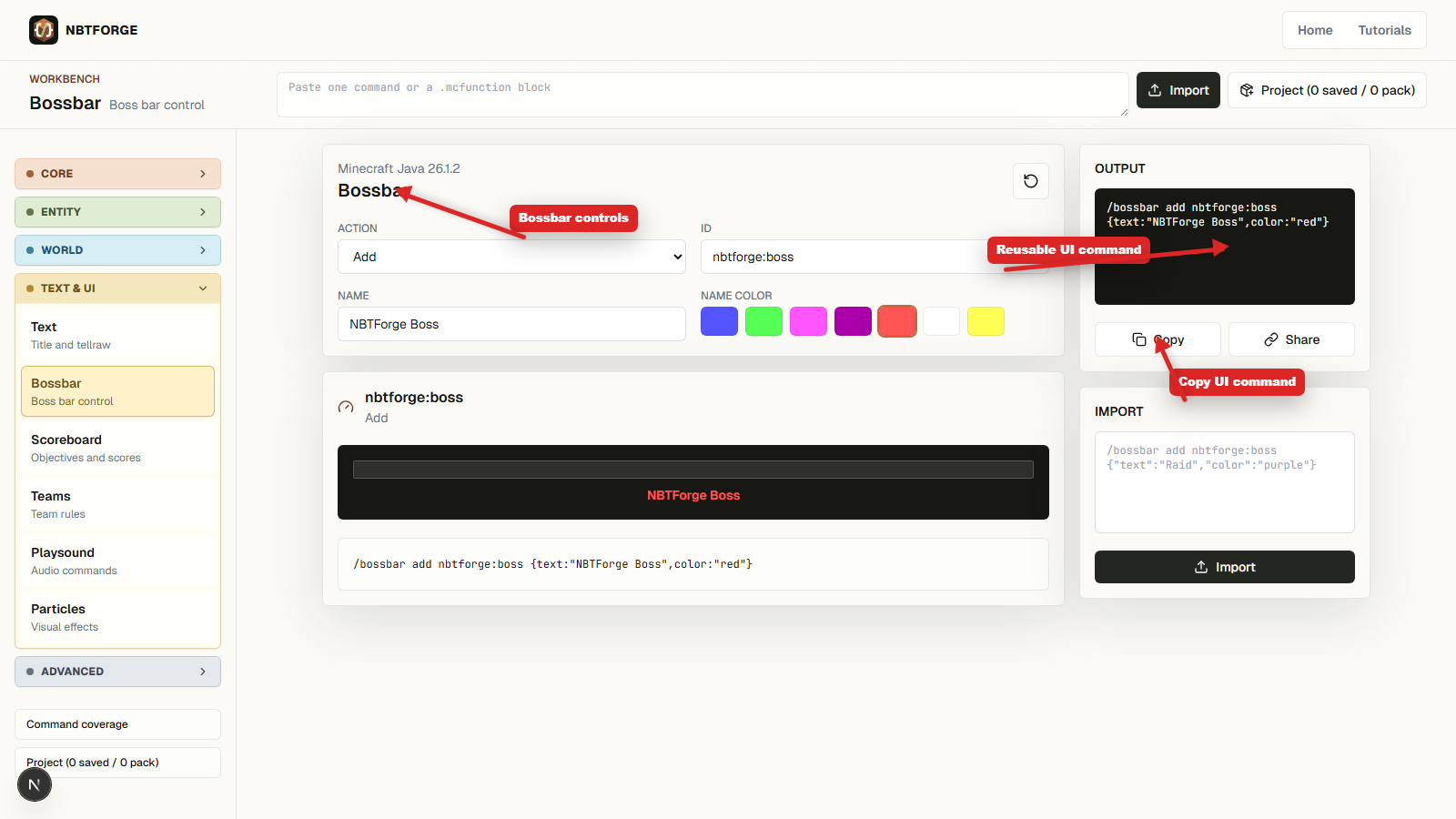Click the OUTPUT panel heading
The height and width of the screenshot is (819, 1456).
click(x=1120, y=168)
